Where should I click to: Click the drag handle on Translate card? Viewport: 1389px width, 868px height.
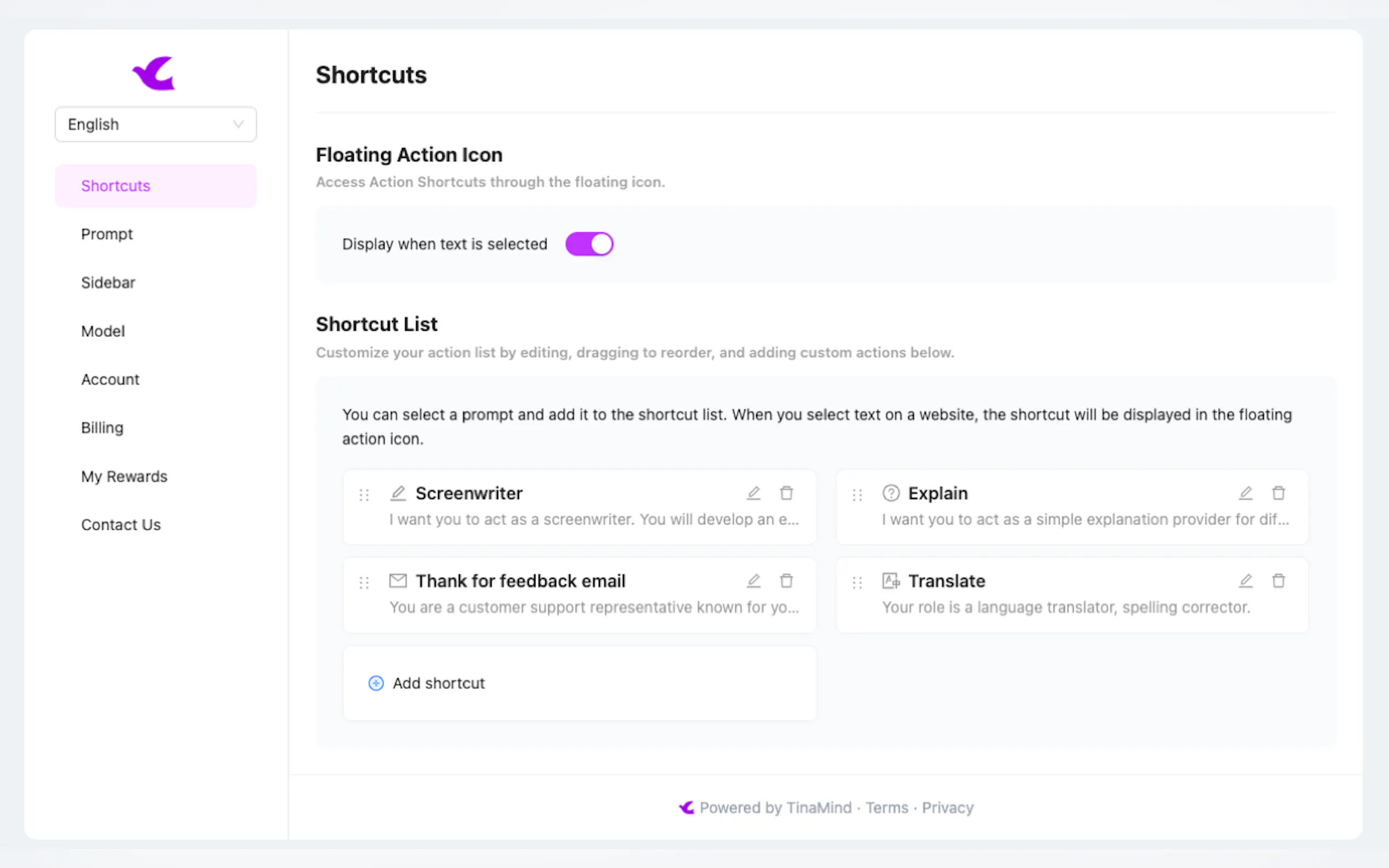[x=857, y=583]
